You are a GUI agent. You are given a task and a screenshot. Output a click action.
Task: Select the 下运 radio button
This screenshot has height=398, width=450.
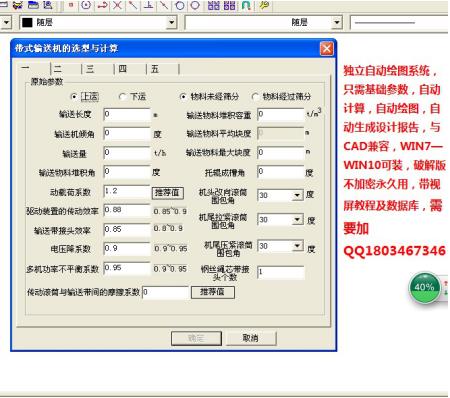(122, 97)
